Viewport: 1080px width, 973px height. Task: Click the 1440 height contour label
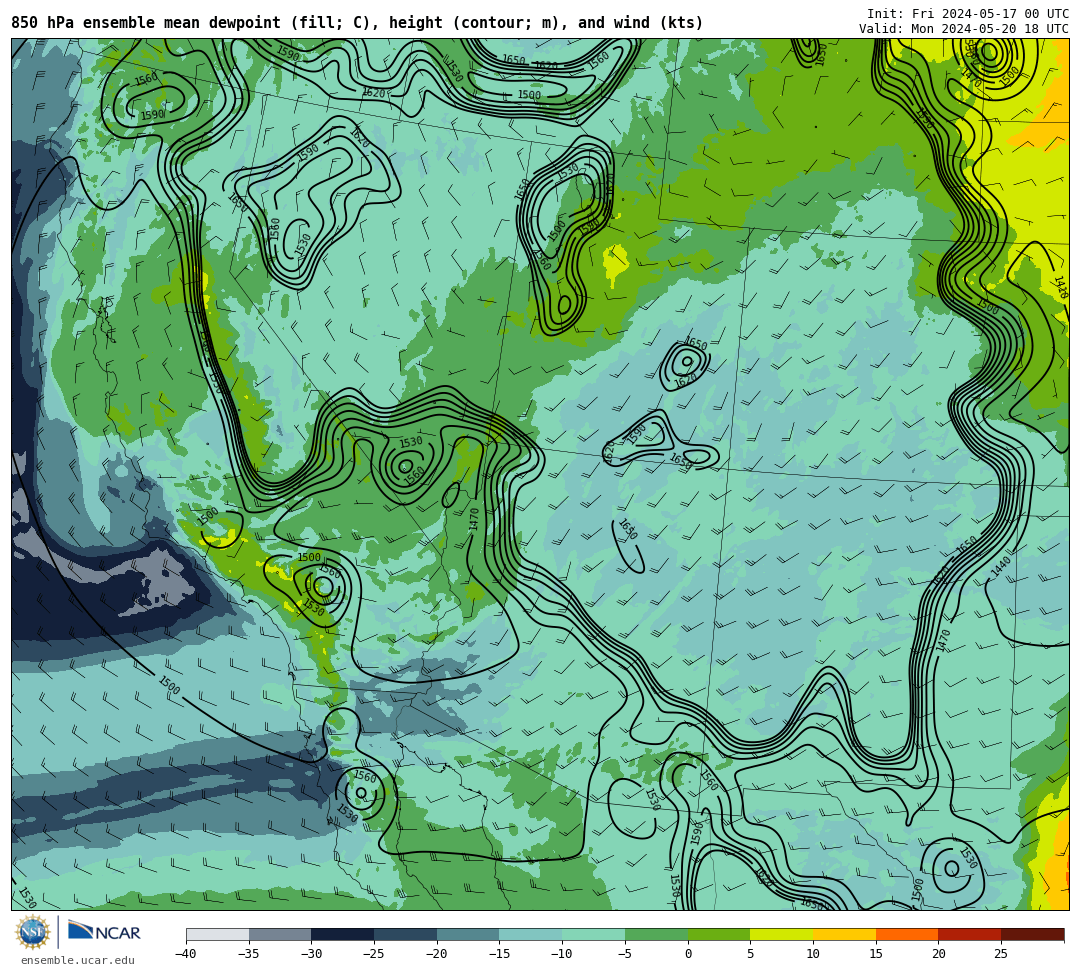pos(1001,566)
